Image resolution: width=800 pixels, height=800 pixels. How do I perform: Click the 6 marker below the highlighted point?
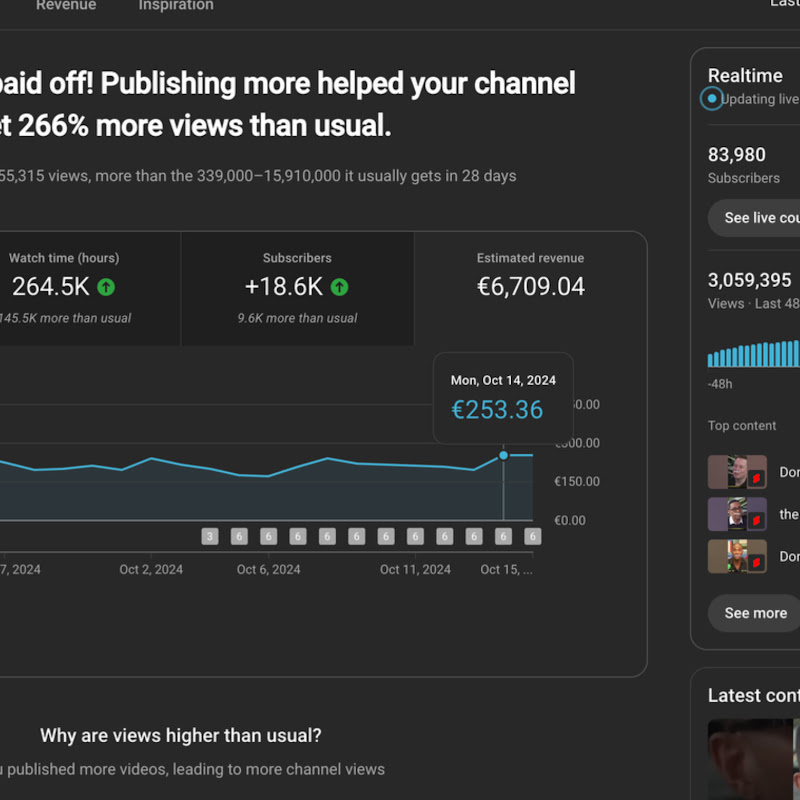coord(503,536)
